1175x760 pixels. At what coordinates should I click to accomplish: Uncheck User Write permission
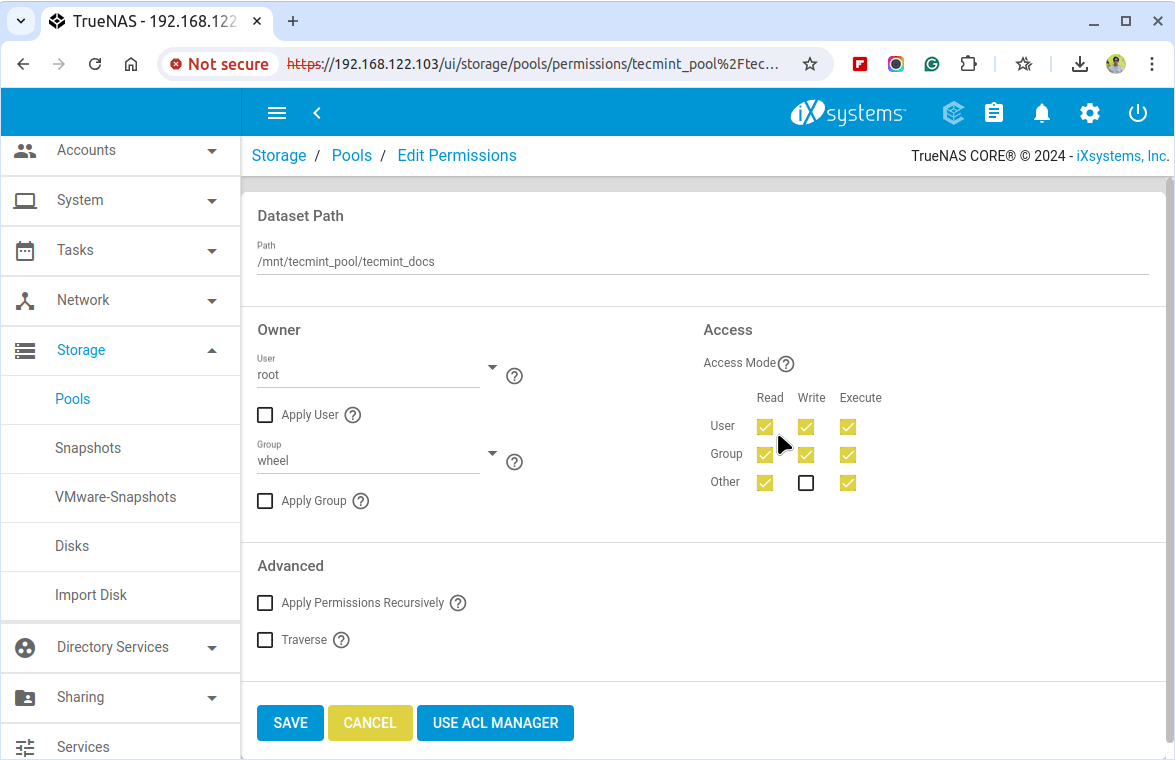[x=806, y=427]
